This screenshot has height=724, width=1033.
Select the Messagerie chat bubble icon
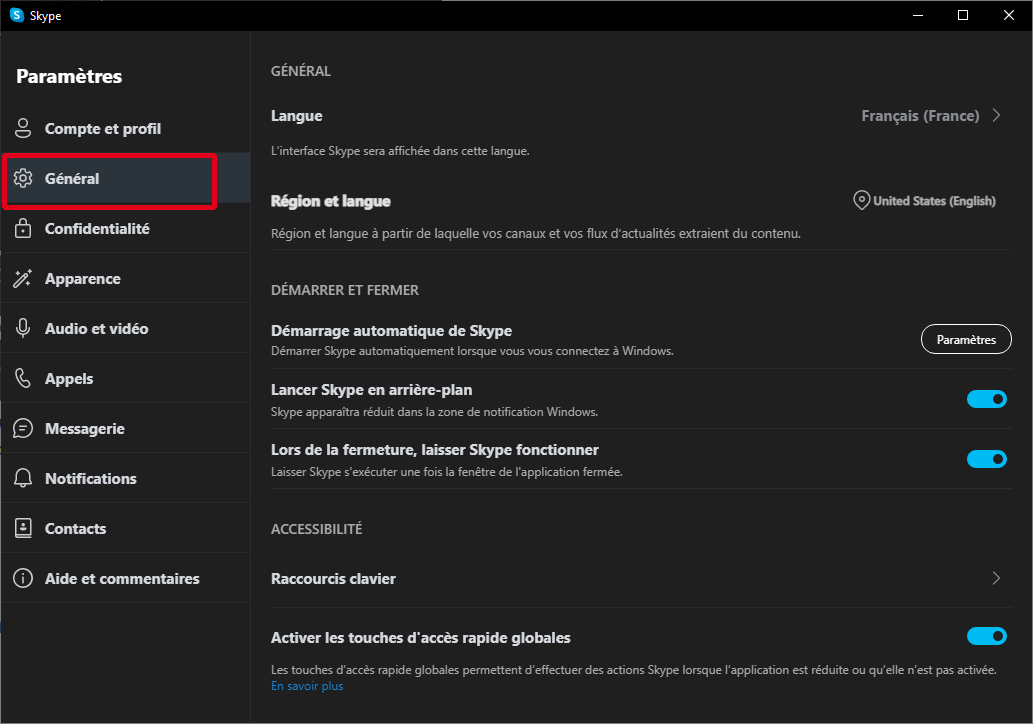(x=22, y=428)
